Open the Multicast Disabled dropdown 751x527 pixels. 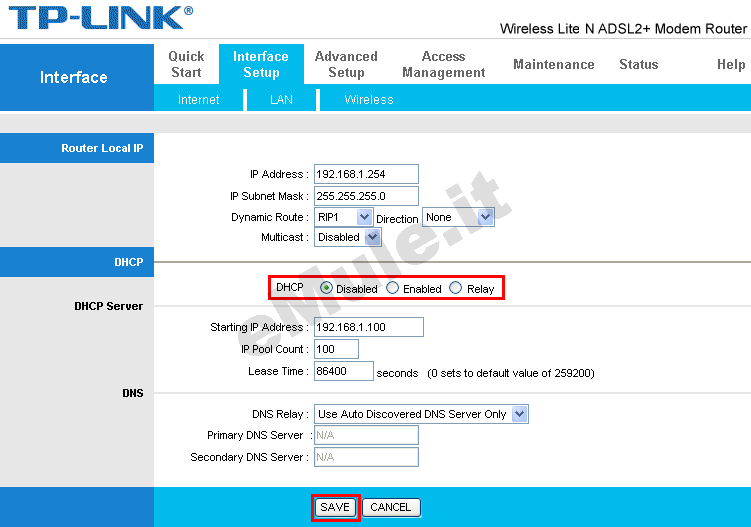(347, 238)
